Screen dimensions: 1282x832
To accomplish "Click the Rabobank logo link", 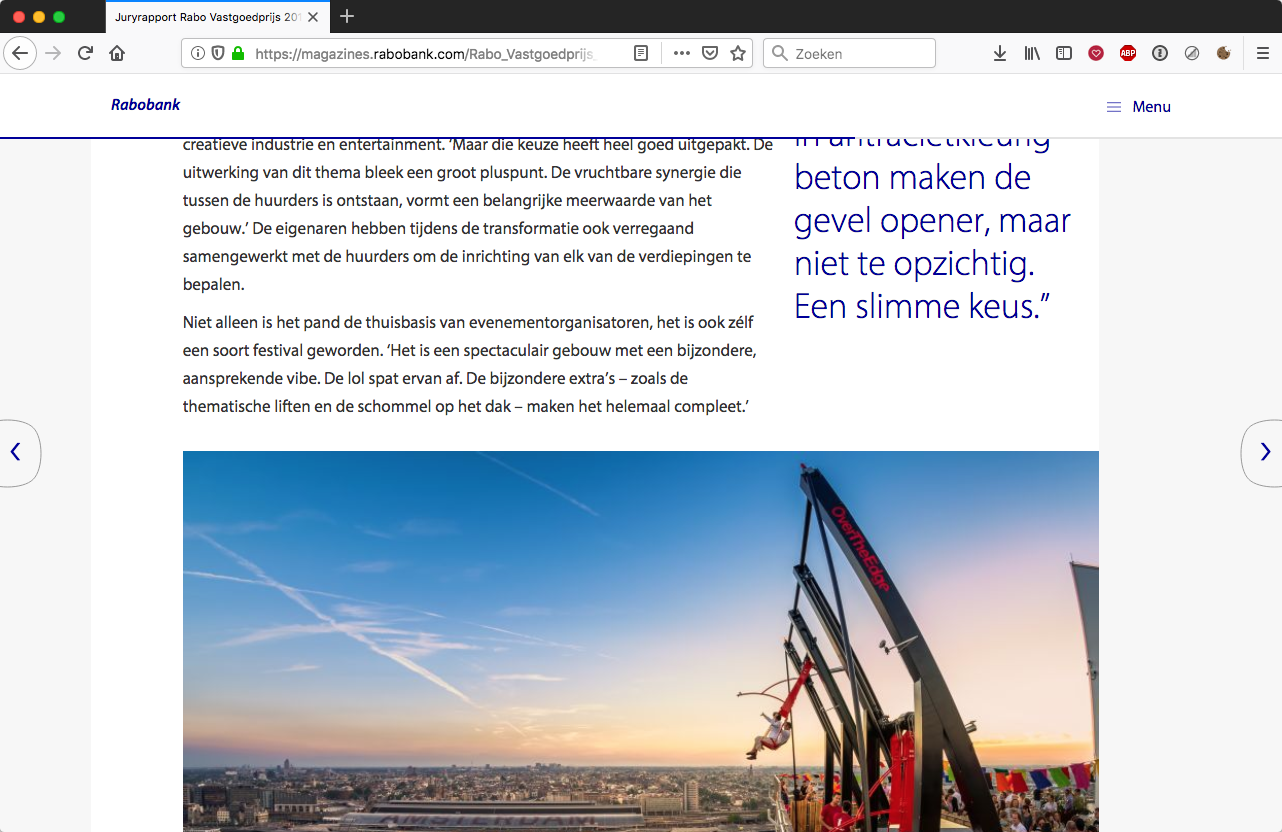I will (x=146, y=105).
